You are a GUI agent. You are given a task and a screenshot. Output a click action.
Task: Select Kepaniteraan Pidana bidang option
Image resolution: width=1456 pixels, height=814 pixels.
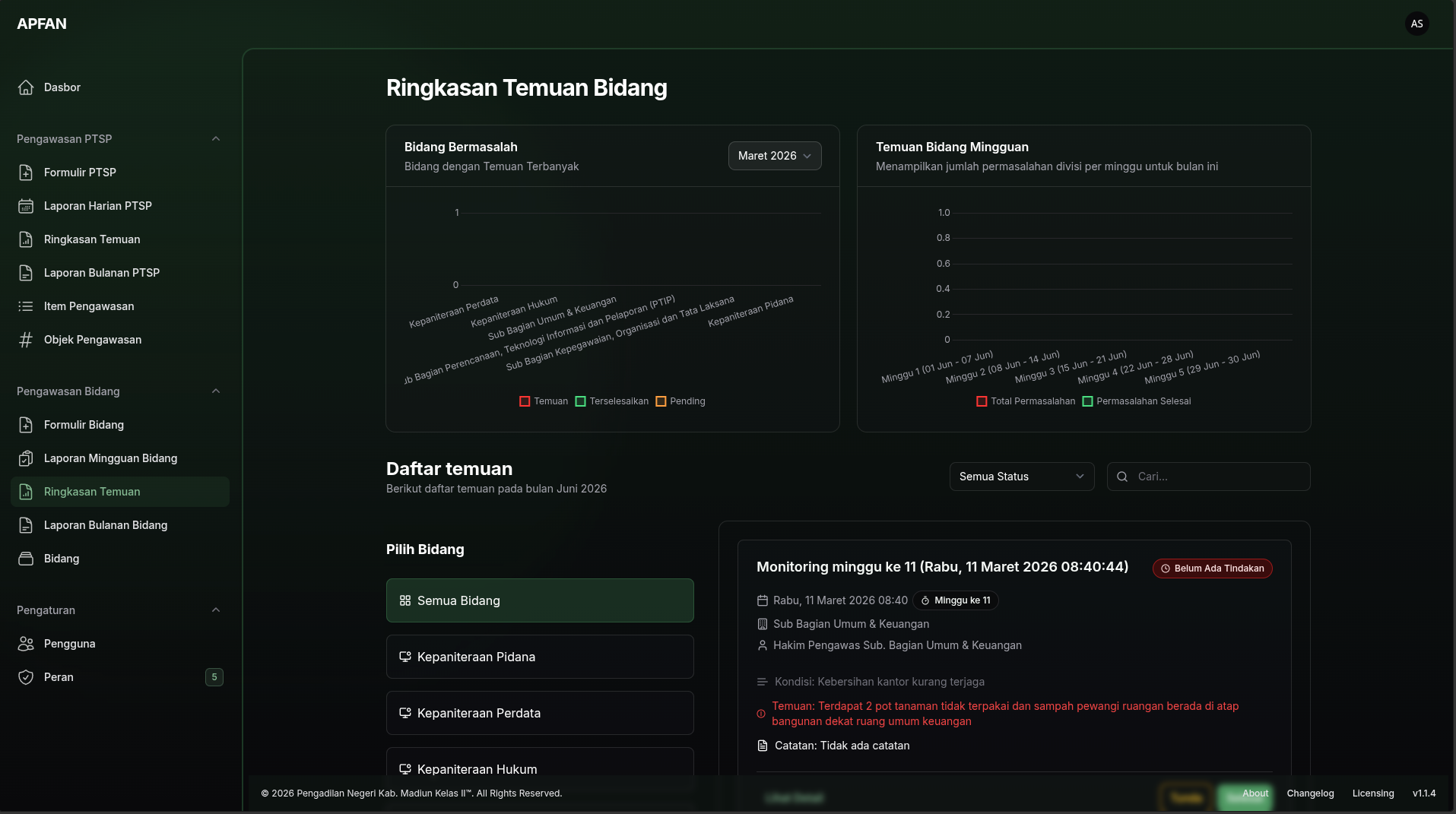point(540,657)
